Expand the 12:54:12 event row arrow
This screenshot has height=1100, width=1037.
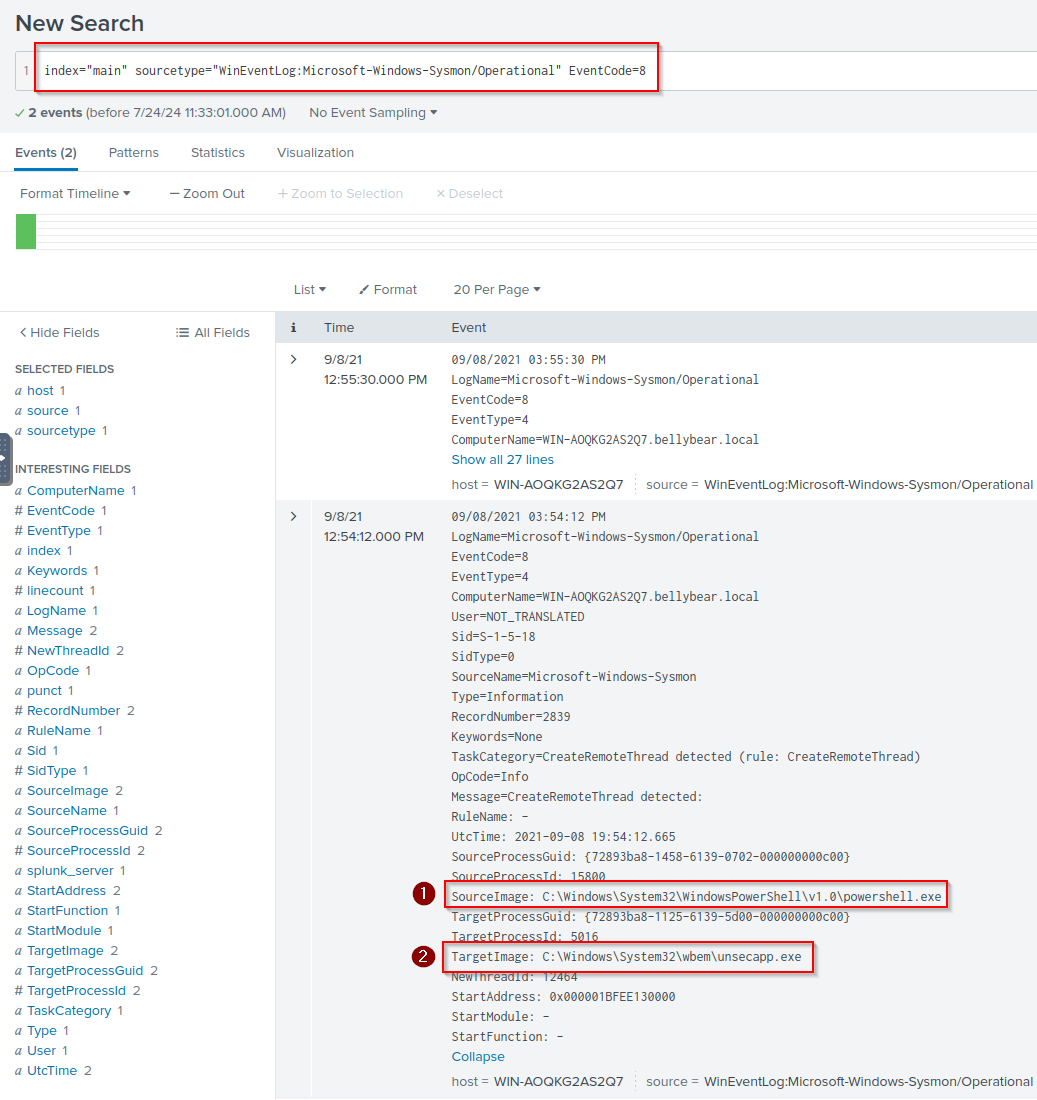(x=293, y=516)
